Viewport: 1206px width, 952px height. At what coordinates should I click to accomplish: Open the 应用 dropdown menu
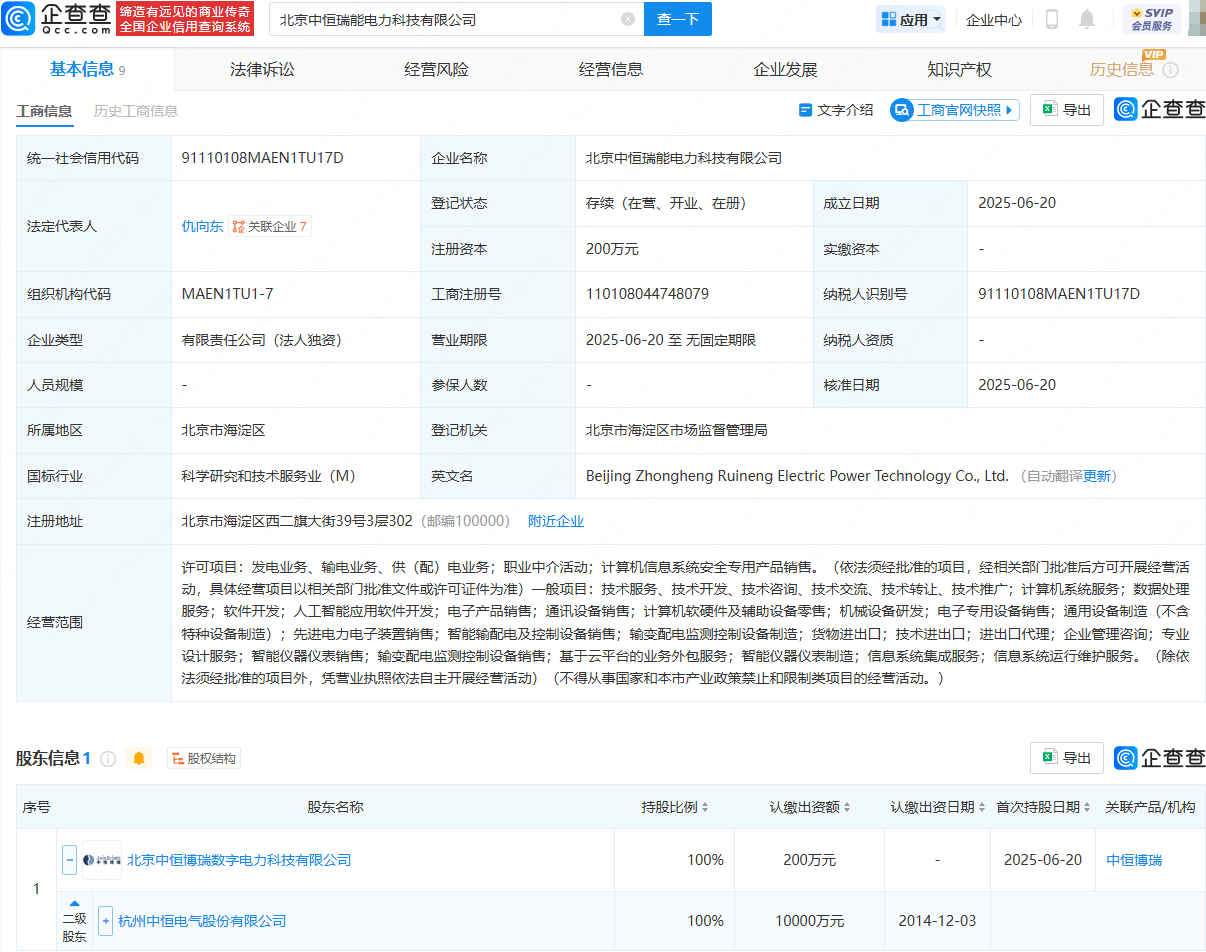911,19
